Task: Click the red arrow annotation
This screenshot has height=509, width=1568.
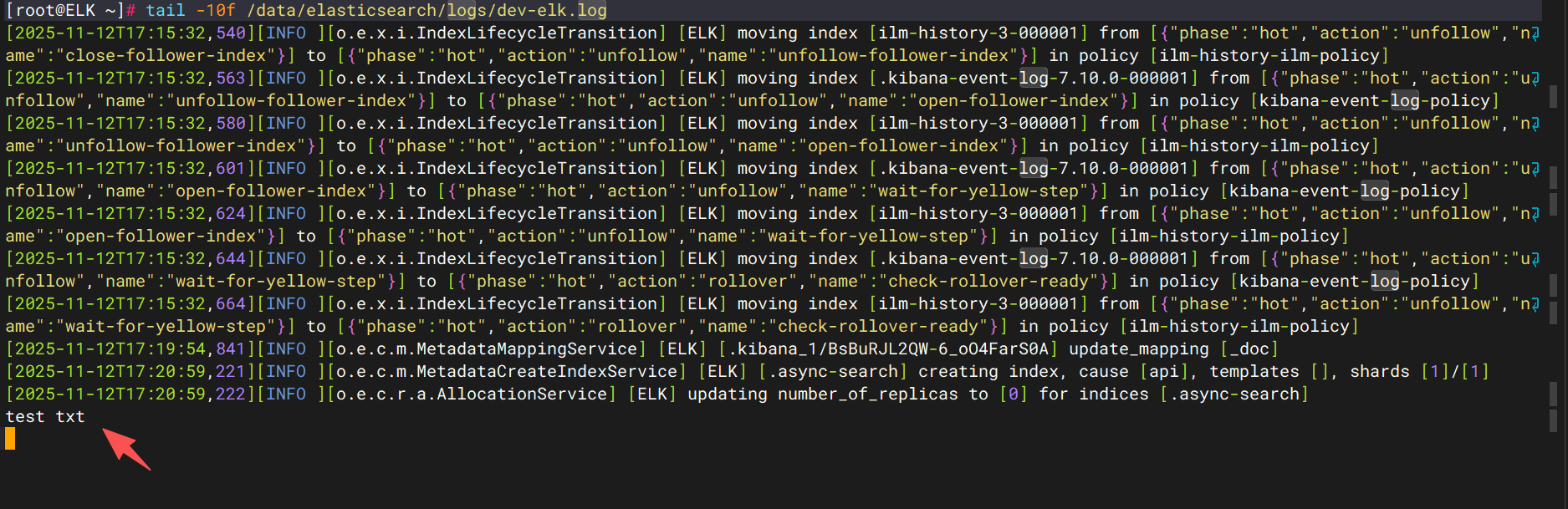Action: [x=126, y=450]
